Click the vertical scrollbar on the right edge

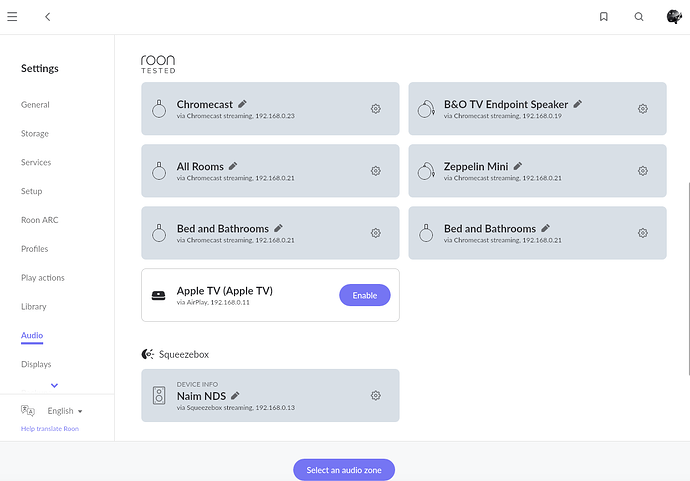[x=688, y=279]
